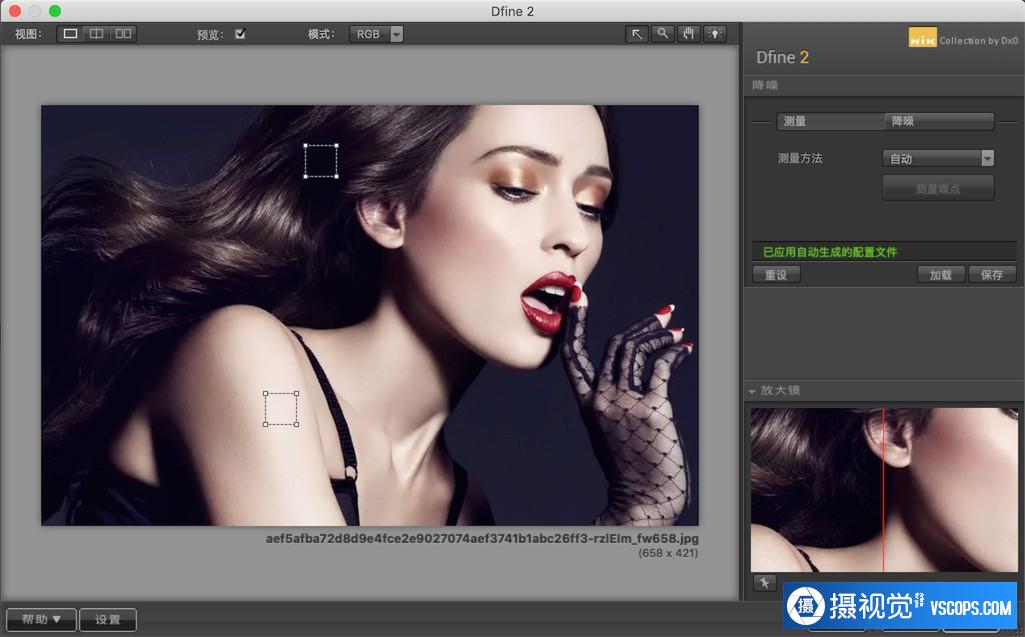Open the RGB mode dropdown

(x=376, y=34)
